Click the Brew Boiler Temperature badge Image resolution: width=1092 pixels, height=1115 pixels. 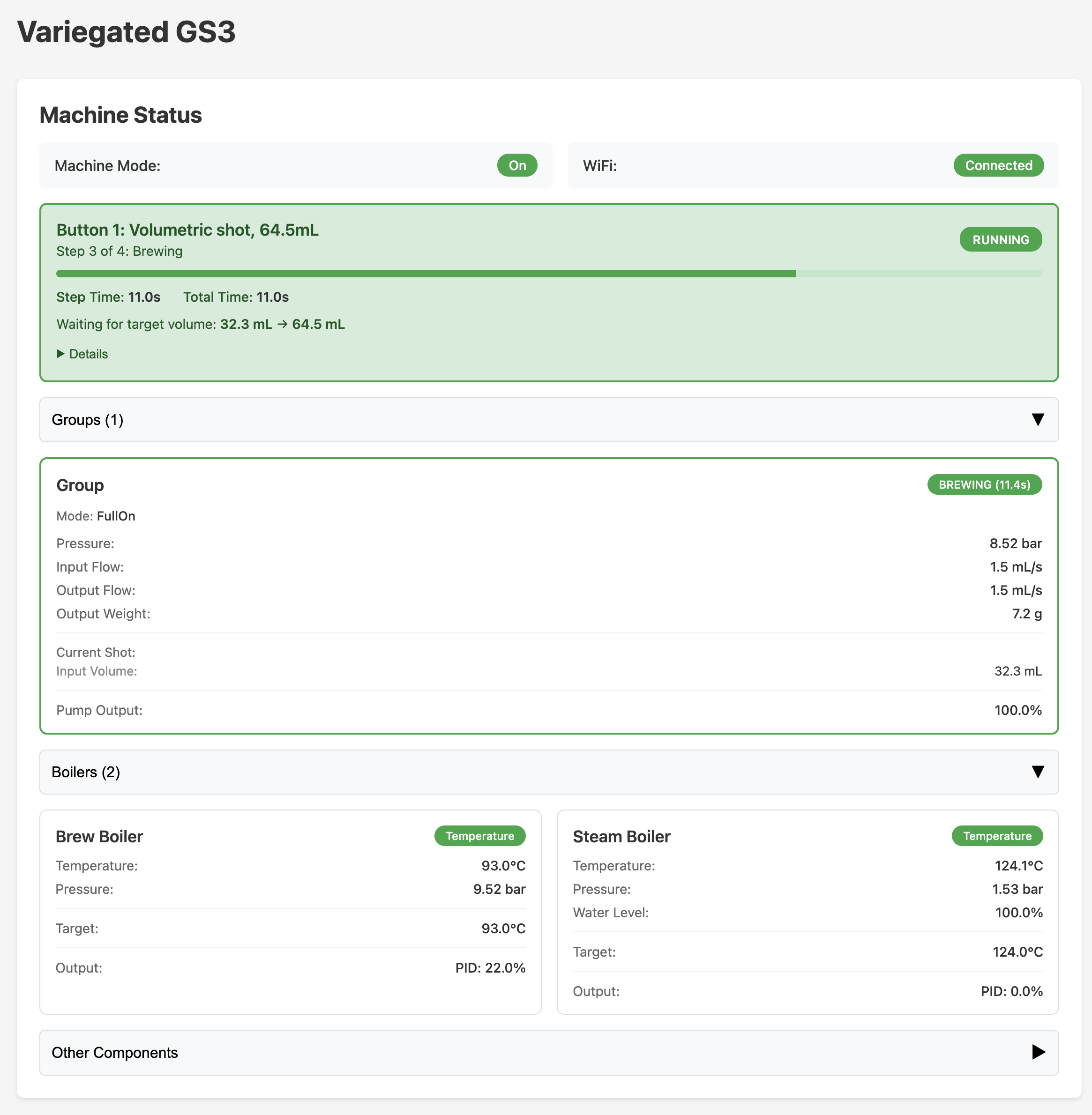click(479, 836)
